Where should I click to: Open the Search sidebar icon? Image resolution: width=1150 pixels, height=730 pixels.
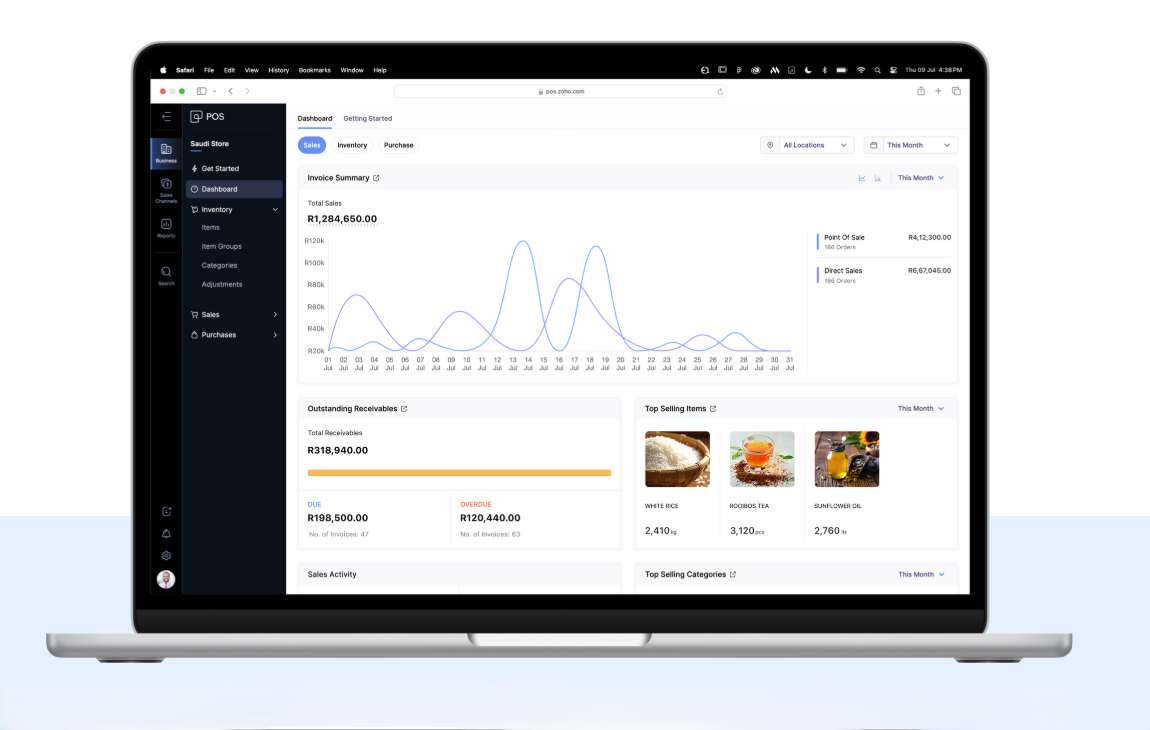pyautogui.click(x=166, y=276)
